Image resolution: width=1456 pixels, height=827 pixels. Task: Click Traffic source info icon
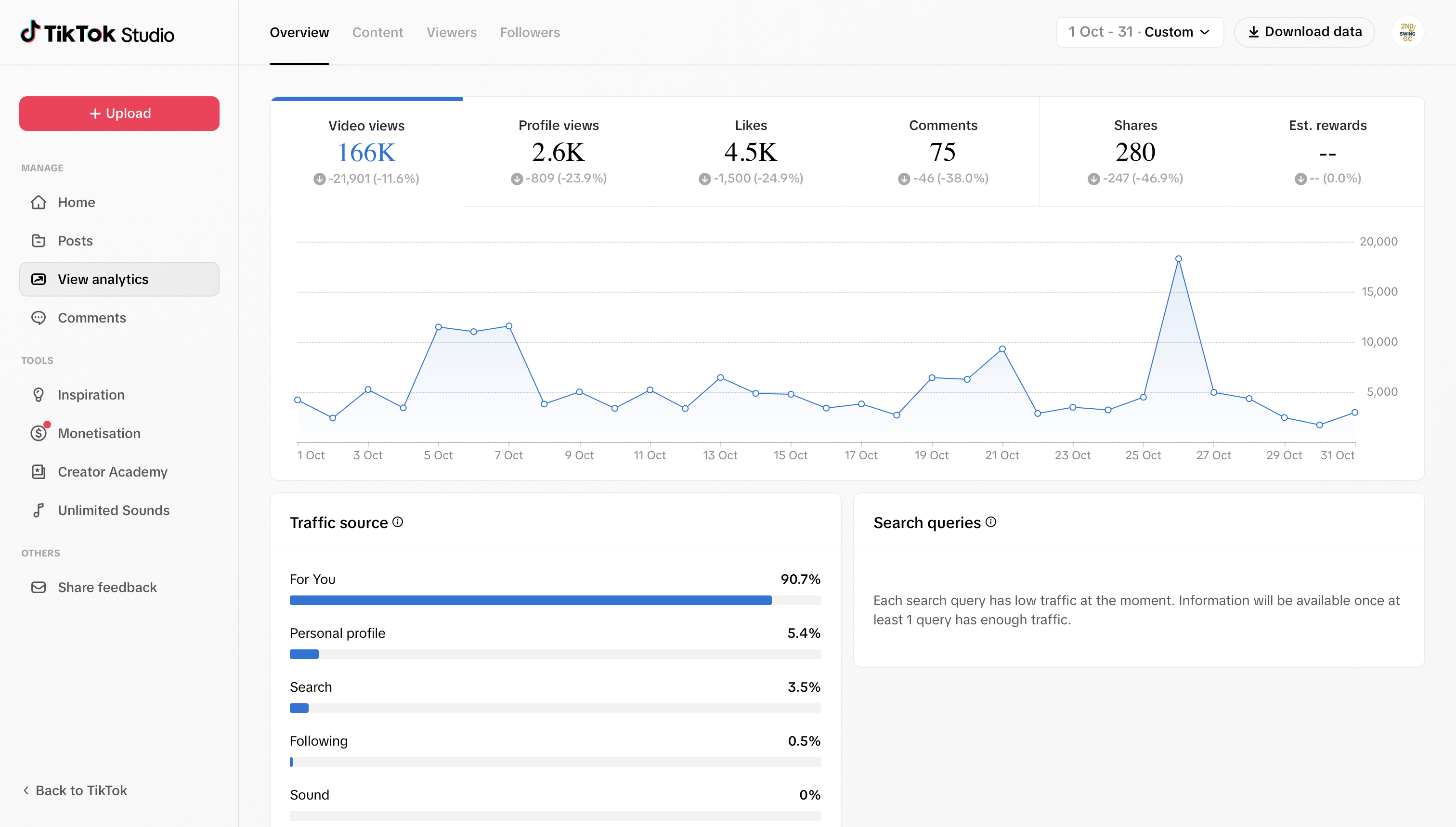(398, 522)
